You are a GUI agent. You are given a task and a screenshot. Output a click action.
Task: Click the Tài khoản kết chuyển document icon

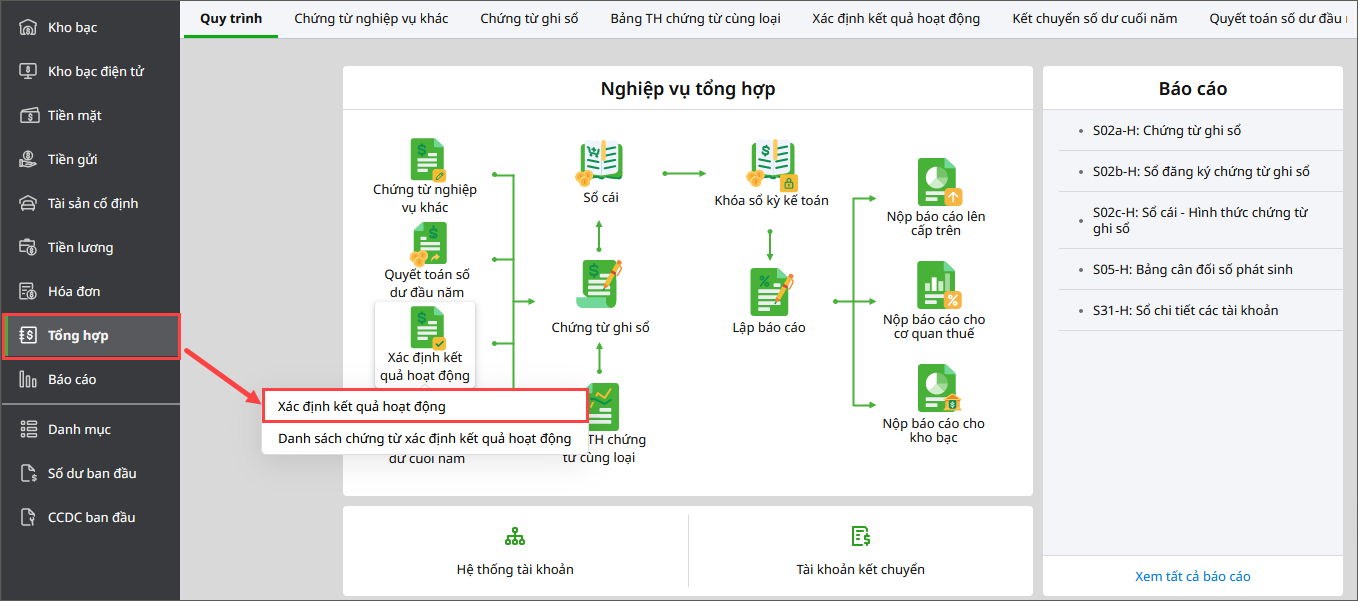click(x=860, y=537)
